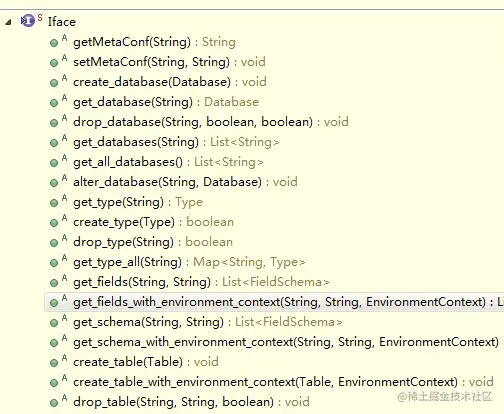504x414 pixels.
Task: Select get_fields(String, String) method
Action: [201, 282]
